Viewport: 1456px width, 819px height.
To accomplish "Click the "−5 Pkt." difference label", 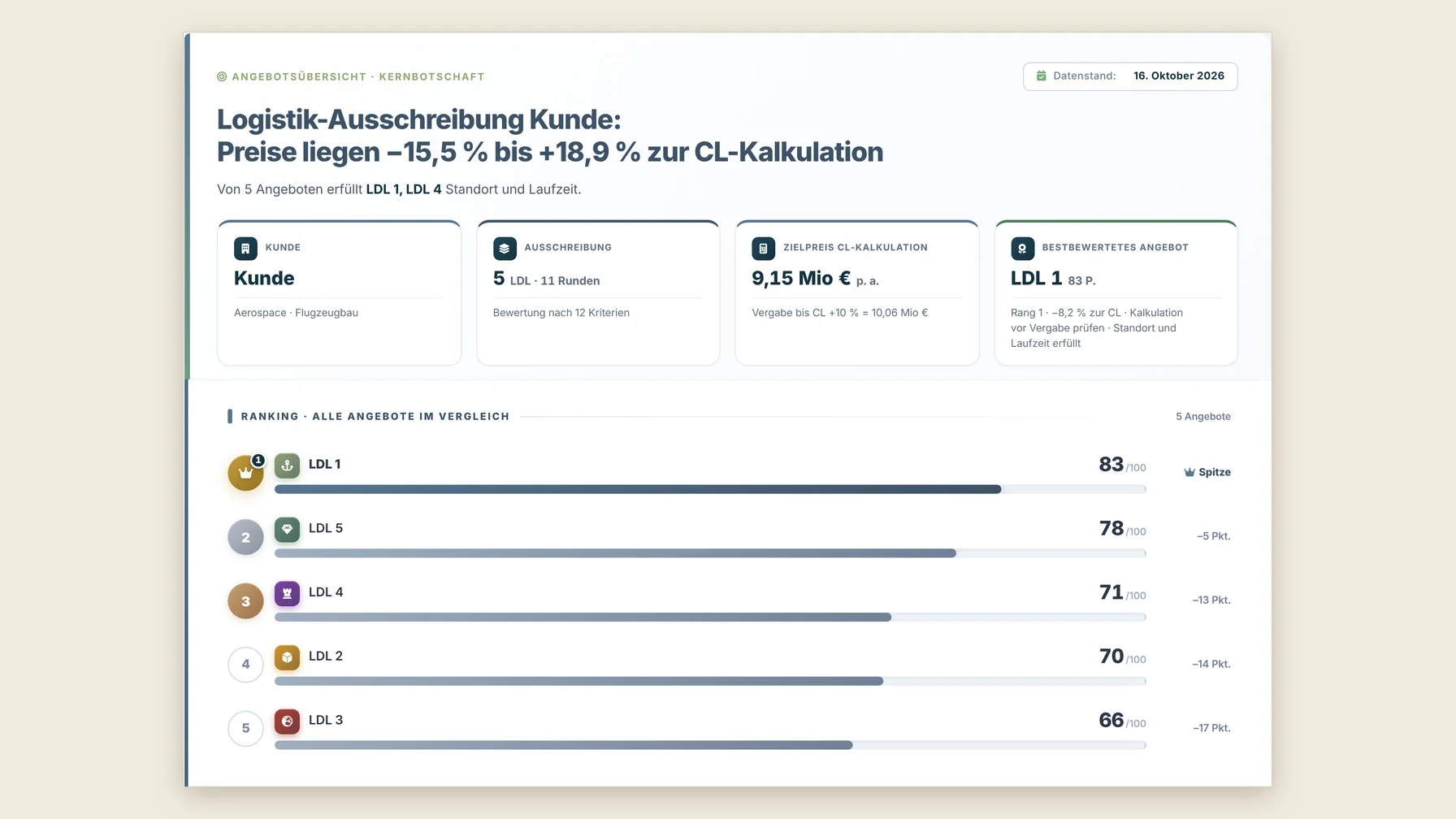I will coord(1214,536).
